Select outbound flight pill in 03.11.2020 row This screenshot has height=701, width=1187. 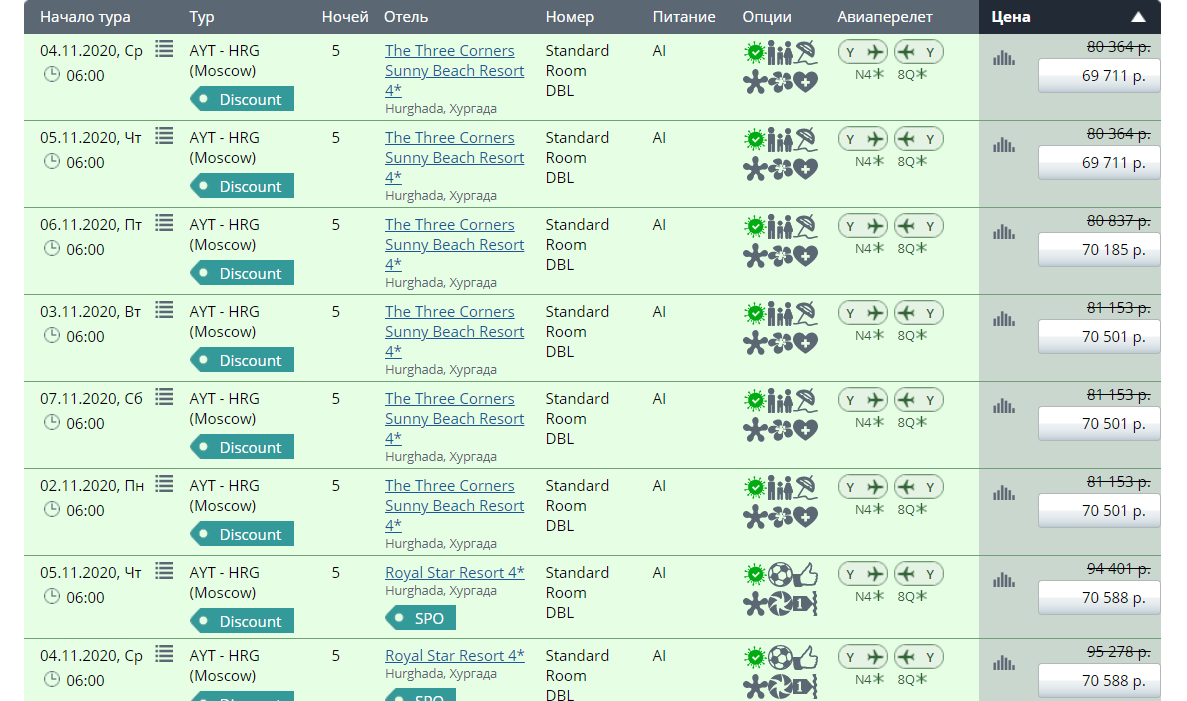point(862,313)
